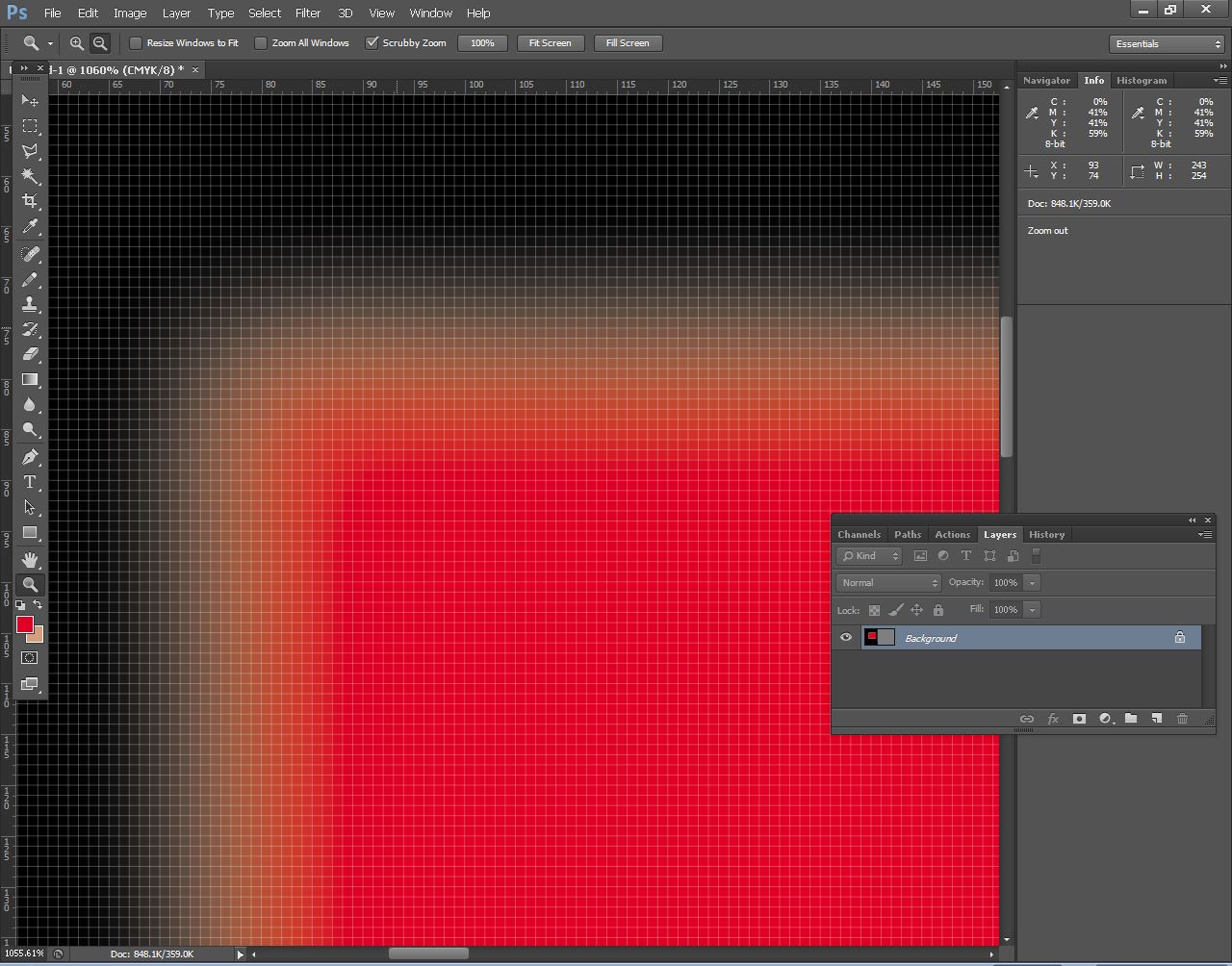This screenshot has width=1232, height=966.
Task: Select the Polygonal Lasso tool
Action: pos(30,151)
